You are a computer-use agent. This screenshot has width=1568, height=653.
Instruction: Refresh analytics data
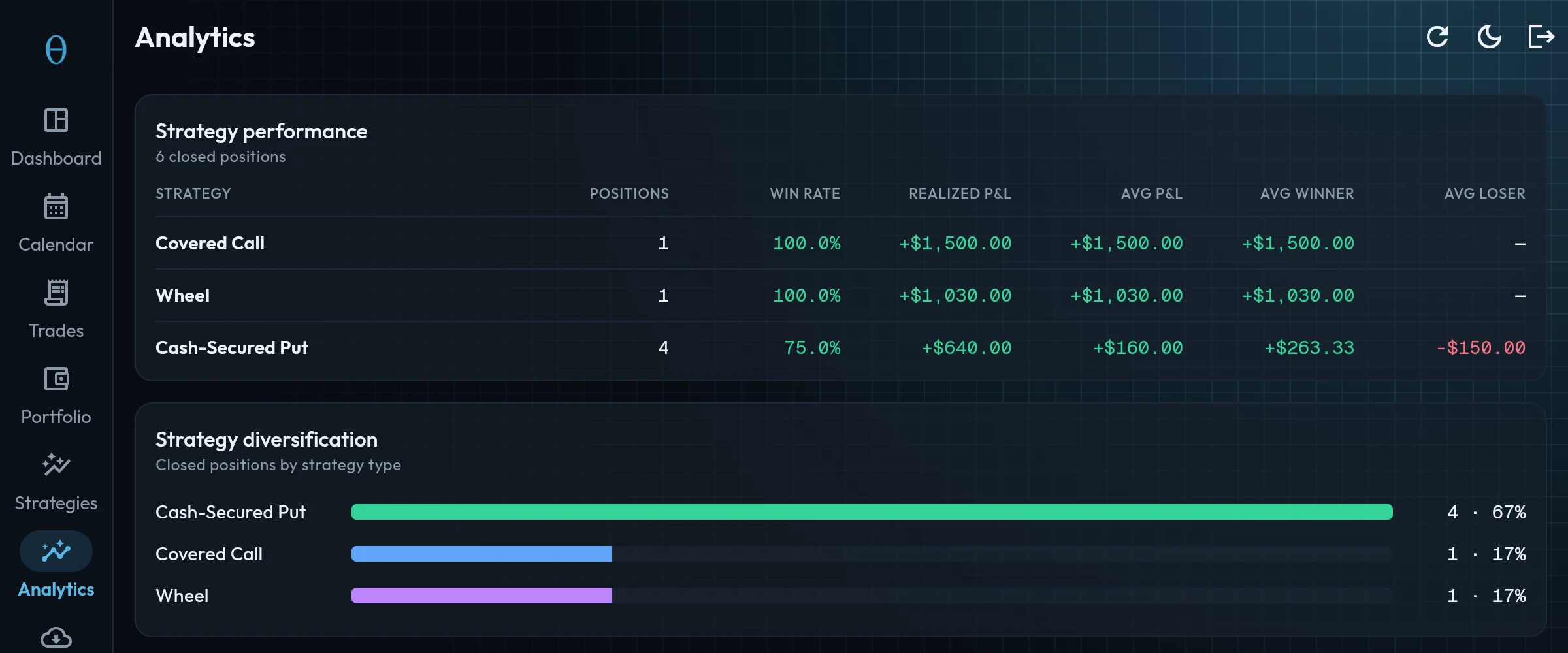(x=1437, y=37)
